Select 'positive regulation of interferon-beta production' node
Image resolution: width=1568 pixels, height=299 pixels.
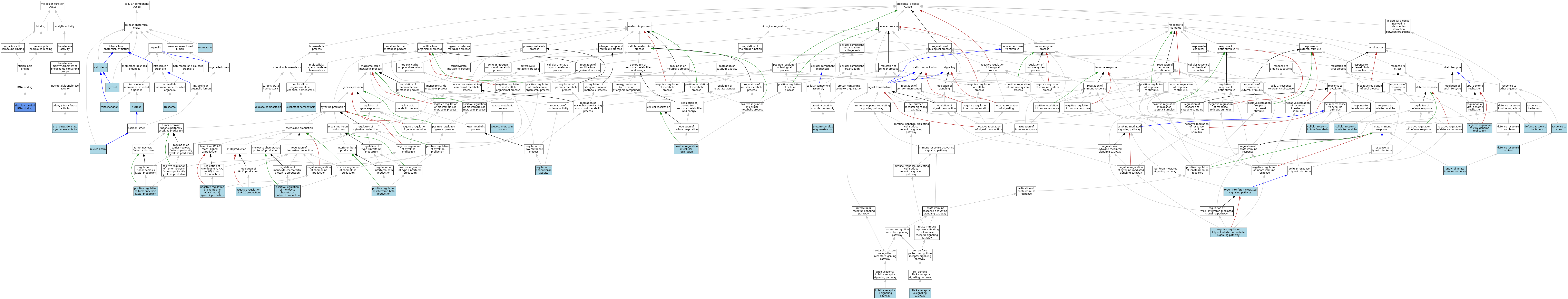tap(383, 191)
